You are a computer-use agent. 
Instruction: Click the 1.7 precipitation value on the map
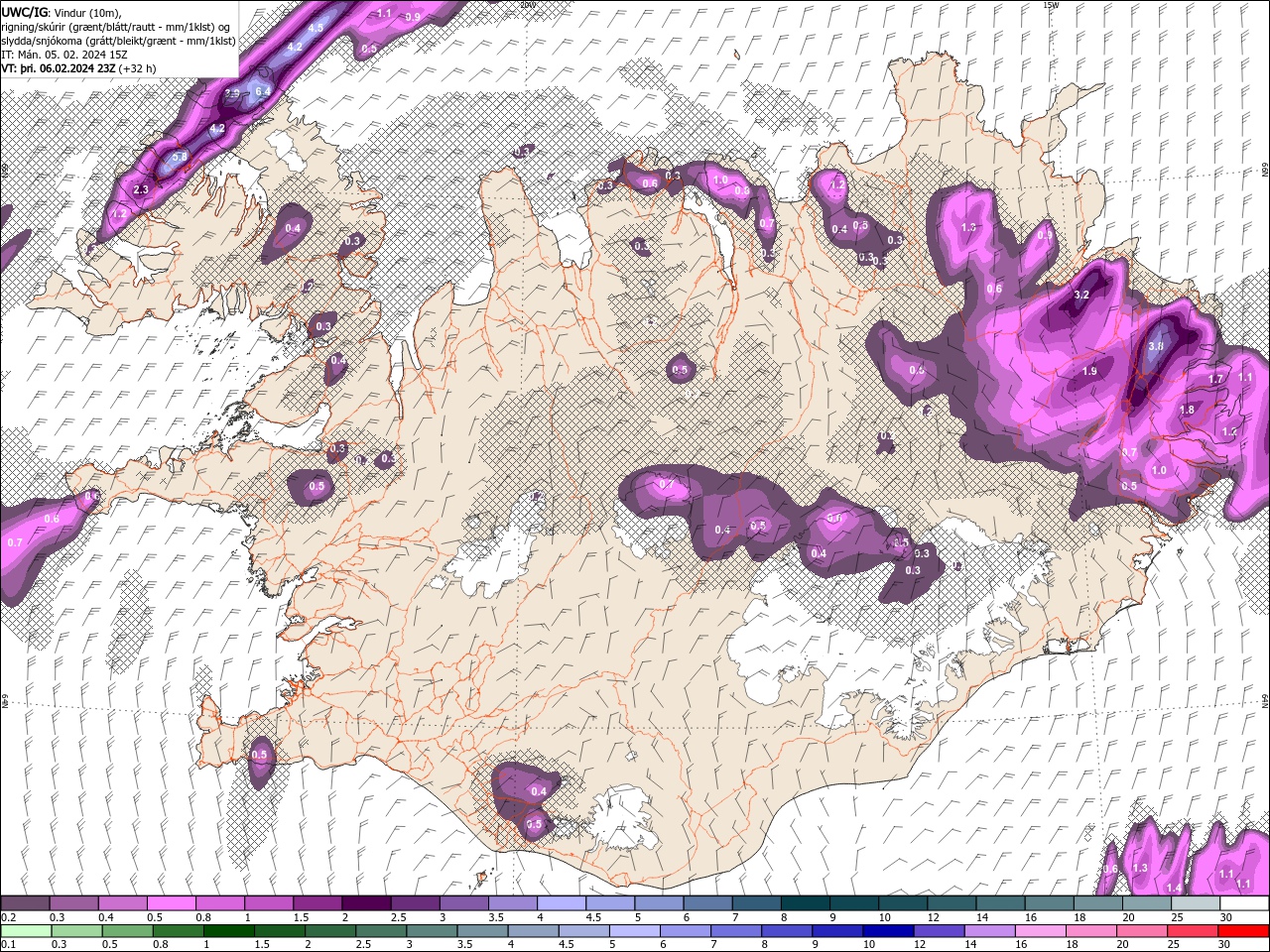click(x=1216, y=379)
